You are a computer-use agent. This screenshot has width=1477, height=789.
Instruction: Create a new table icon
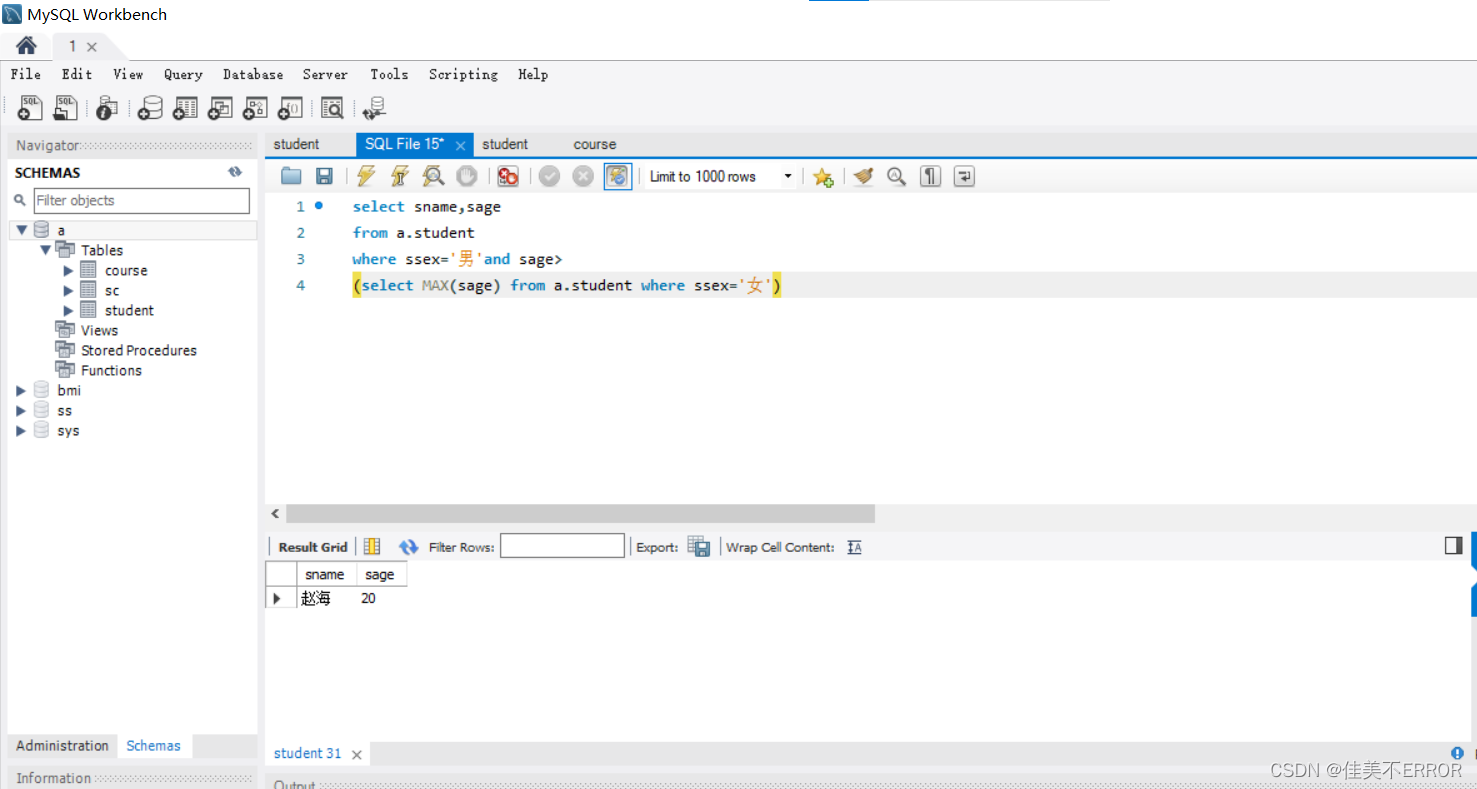click(185, 108)
